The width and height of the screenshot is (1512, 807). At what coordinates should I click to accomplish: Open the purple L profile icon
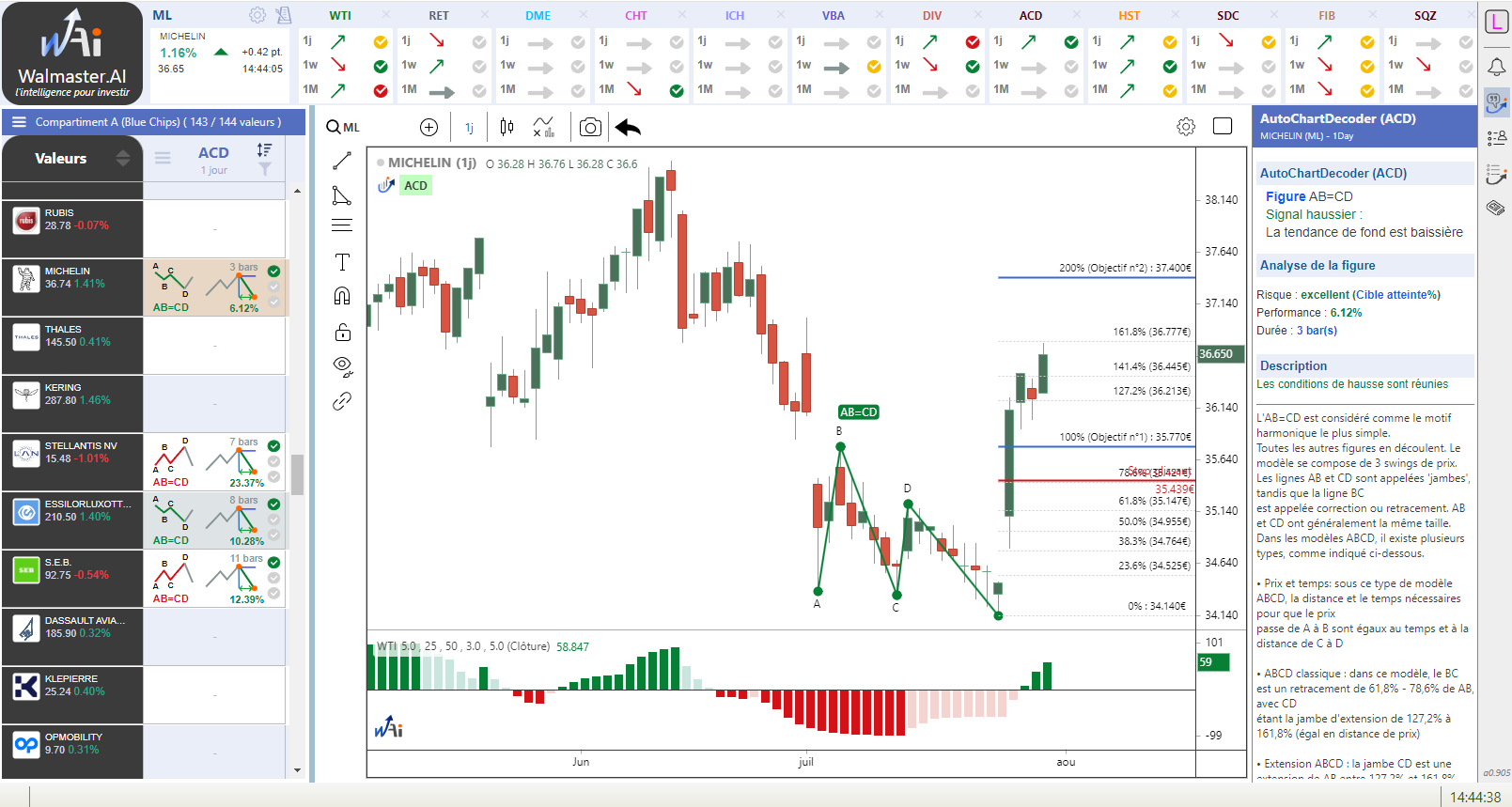[1497, 22]
